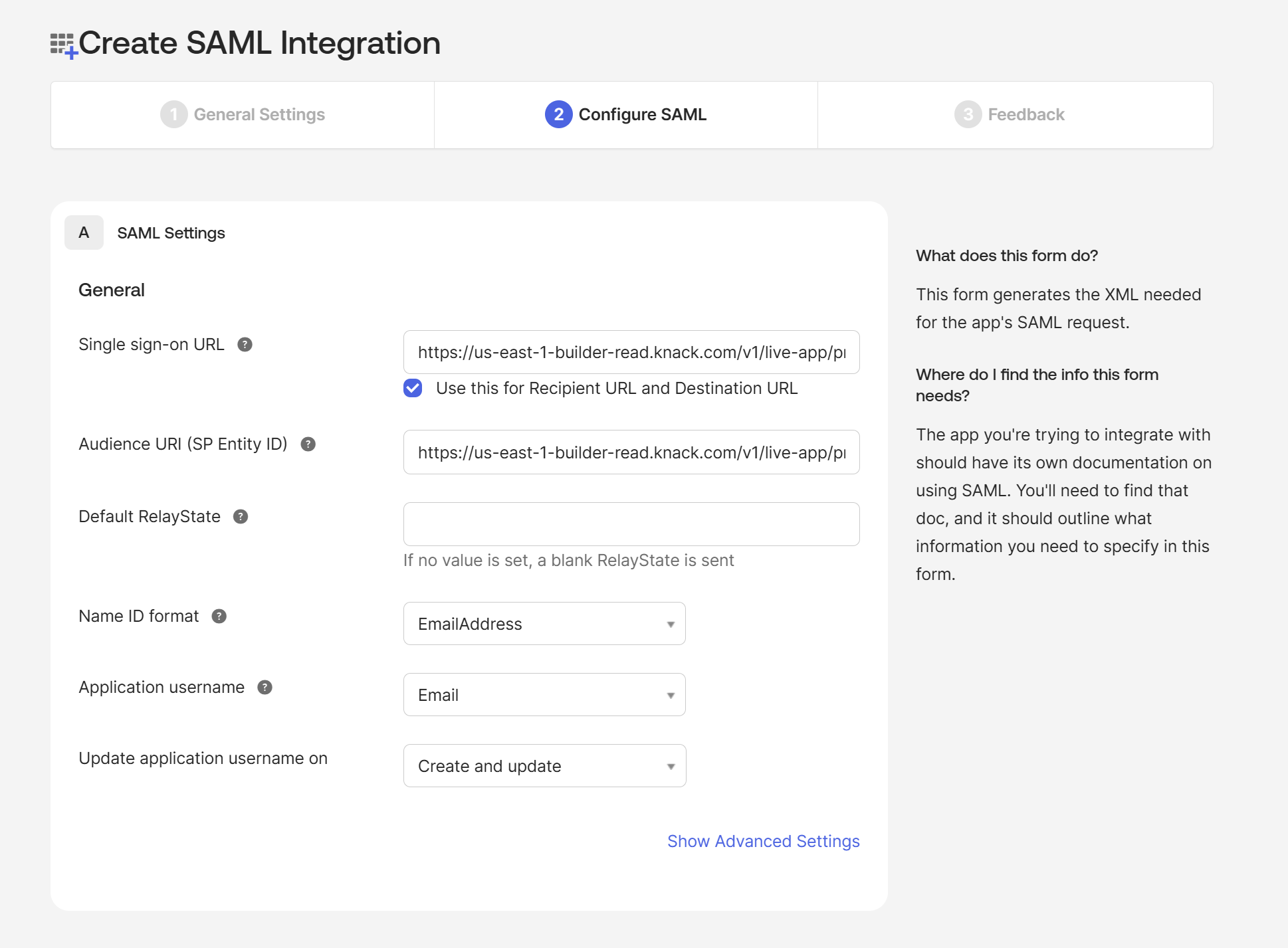The height and width of the screenshot is (948, 1288).
Task: Click the empty Default RelayState field
Action: click(631, 524)
